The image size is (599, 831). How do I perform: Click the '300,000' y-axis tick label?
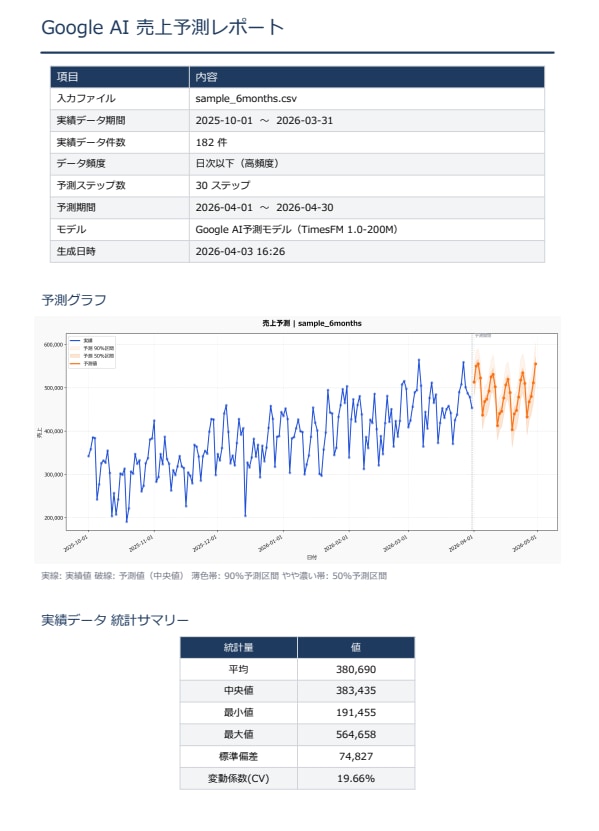tap(54, 475)
